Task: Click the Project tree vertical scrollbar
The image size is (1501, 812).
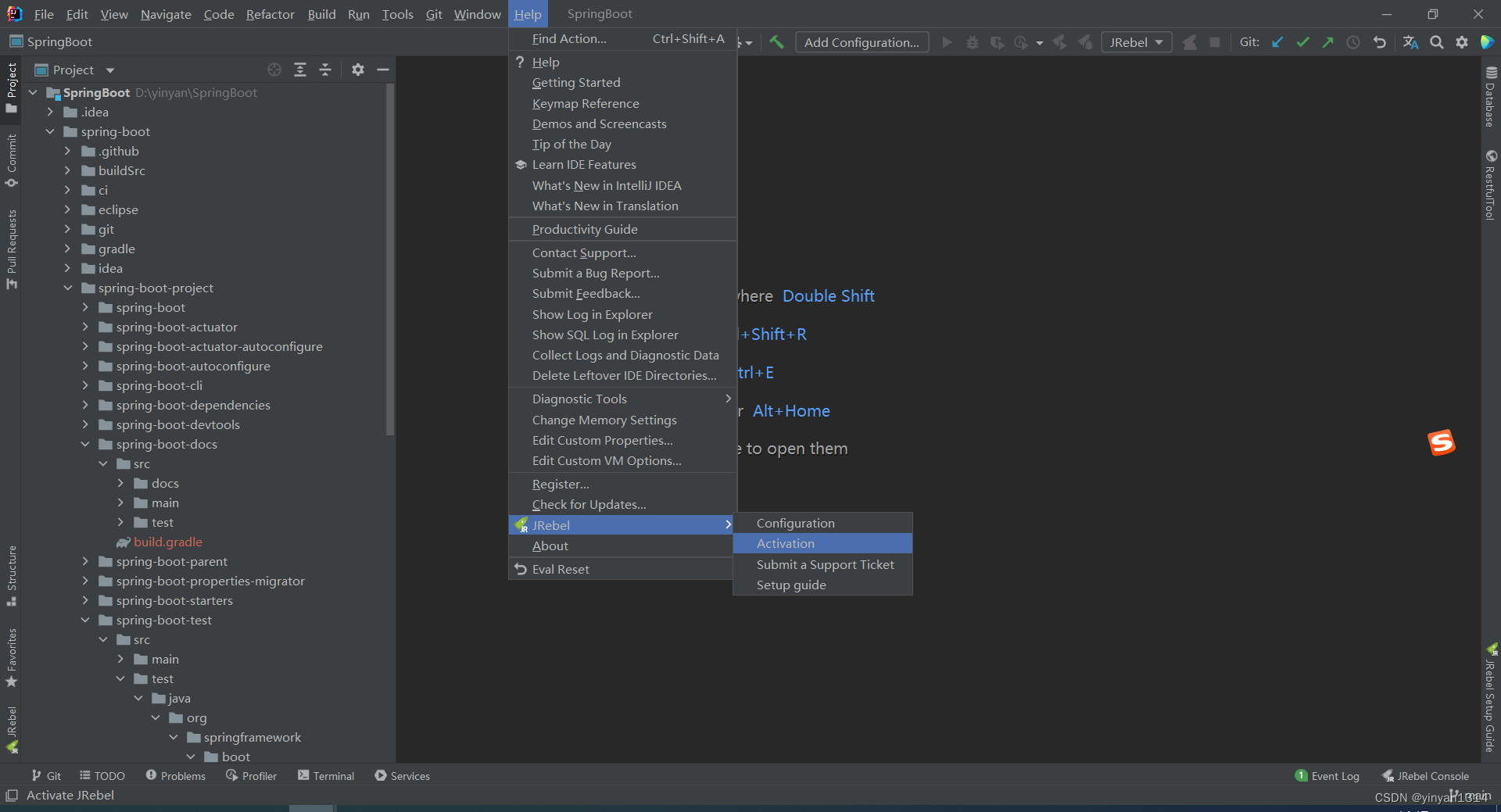Action: coord(390,260)
